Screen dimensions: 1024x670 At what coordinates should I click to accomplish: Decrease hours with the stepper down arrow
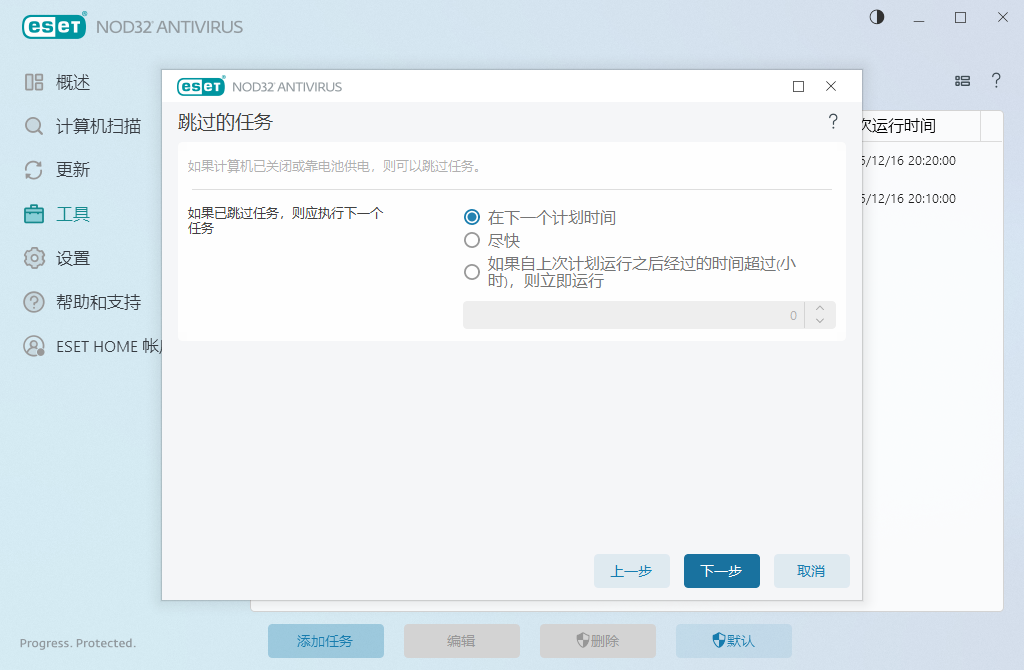click(820, 321)
